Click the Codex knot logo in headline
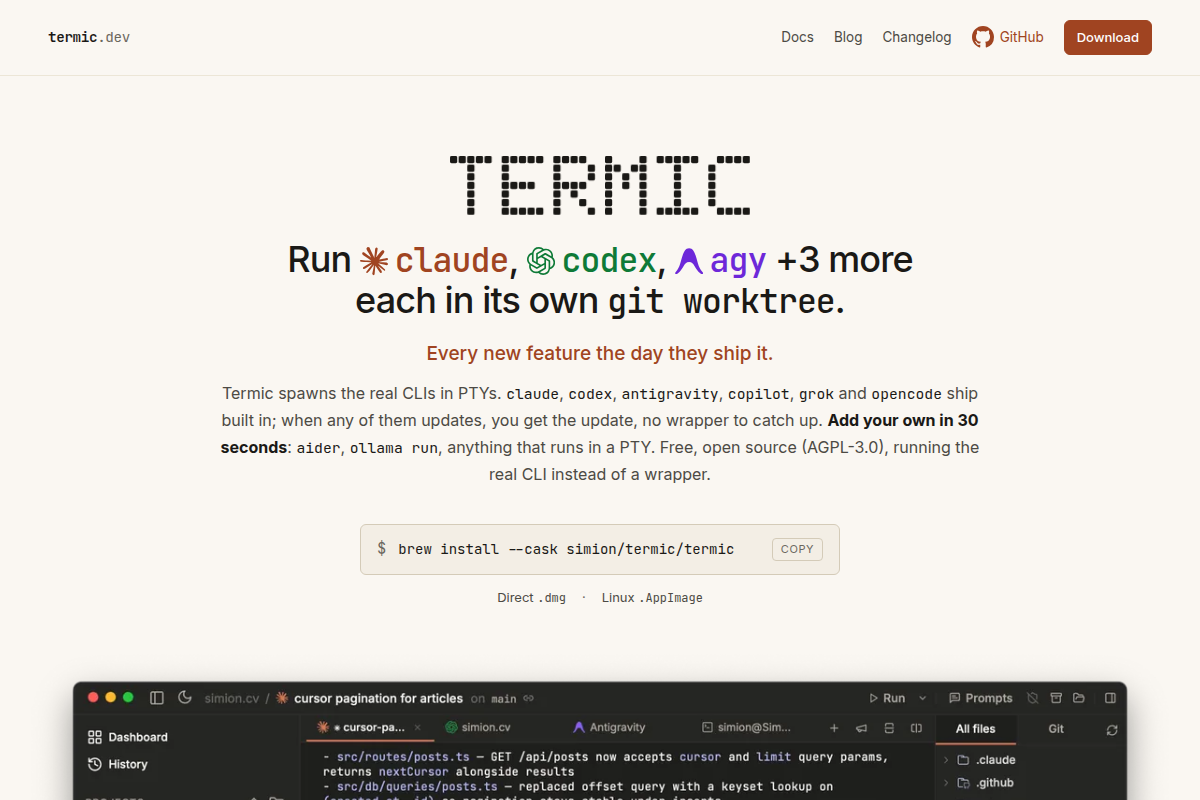The height and width of the screenshot is (800, 1200). tap(541, 261)
